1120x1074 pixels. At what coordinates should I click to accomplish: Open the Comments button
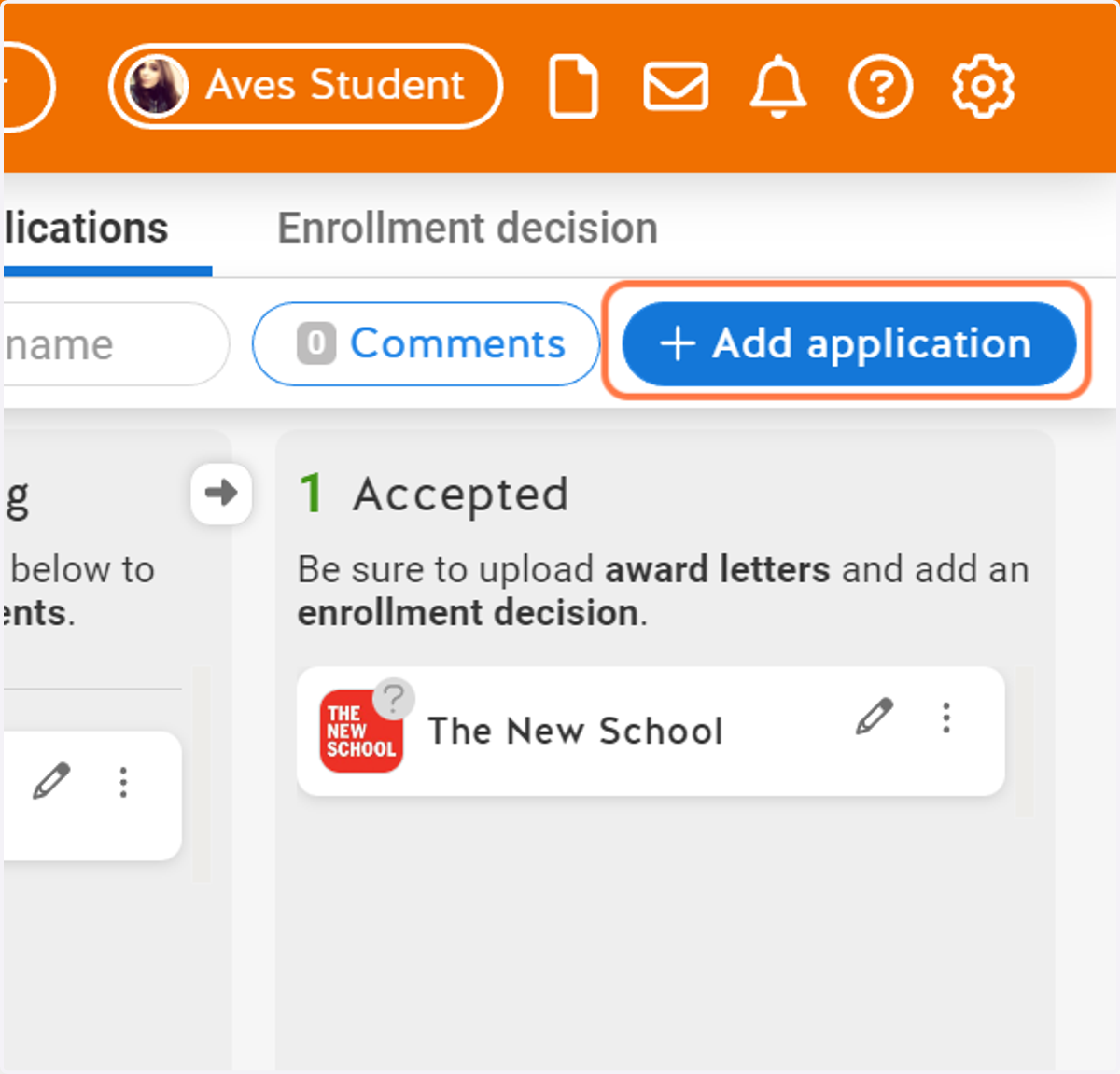[426, 344]
